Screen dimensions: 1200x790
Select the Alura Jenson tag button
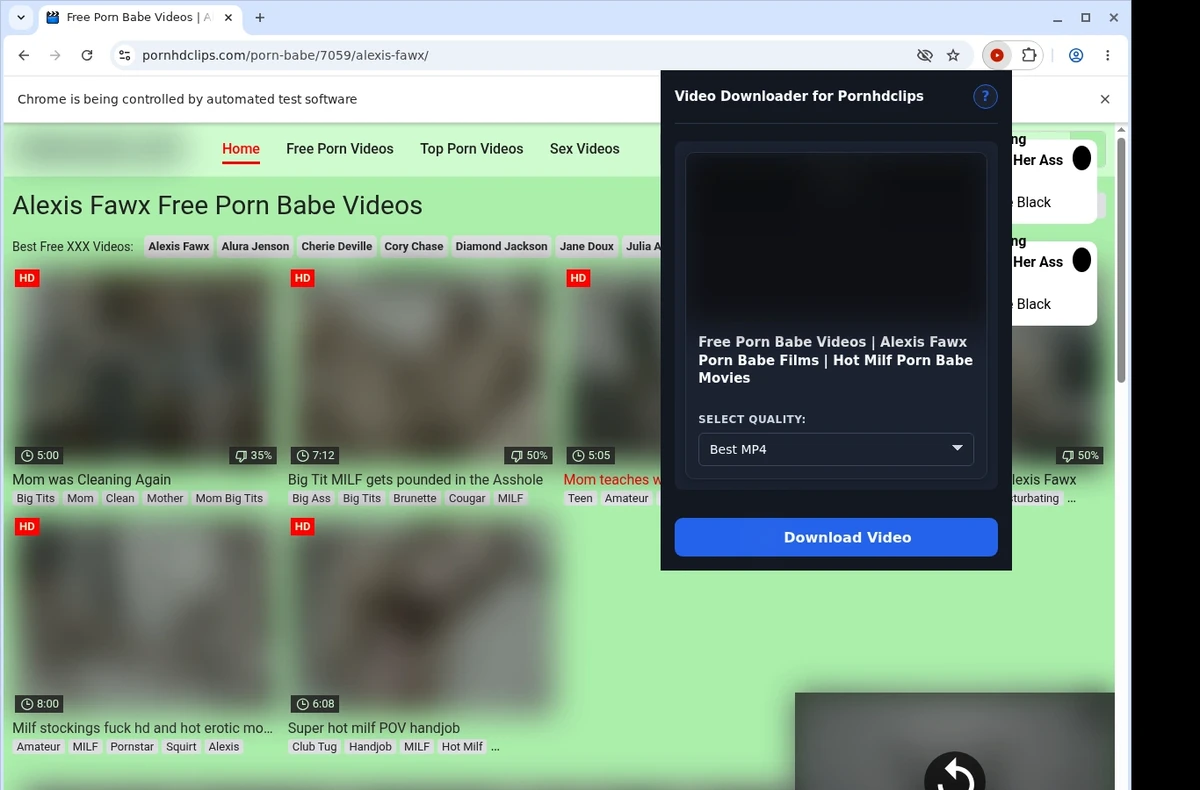(x=256, y=246)
